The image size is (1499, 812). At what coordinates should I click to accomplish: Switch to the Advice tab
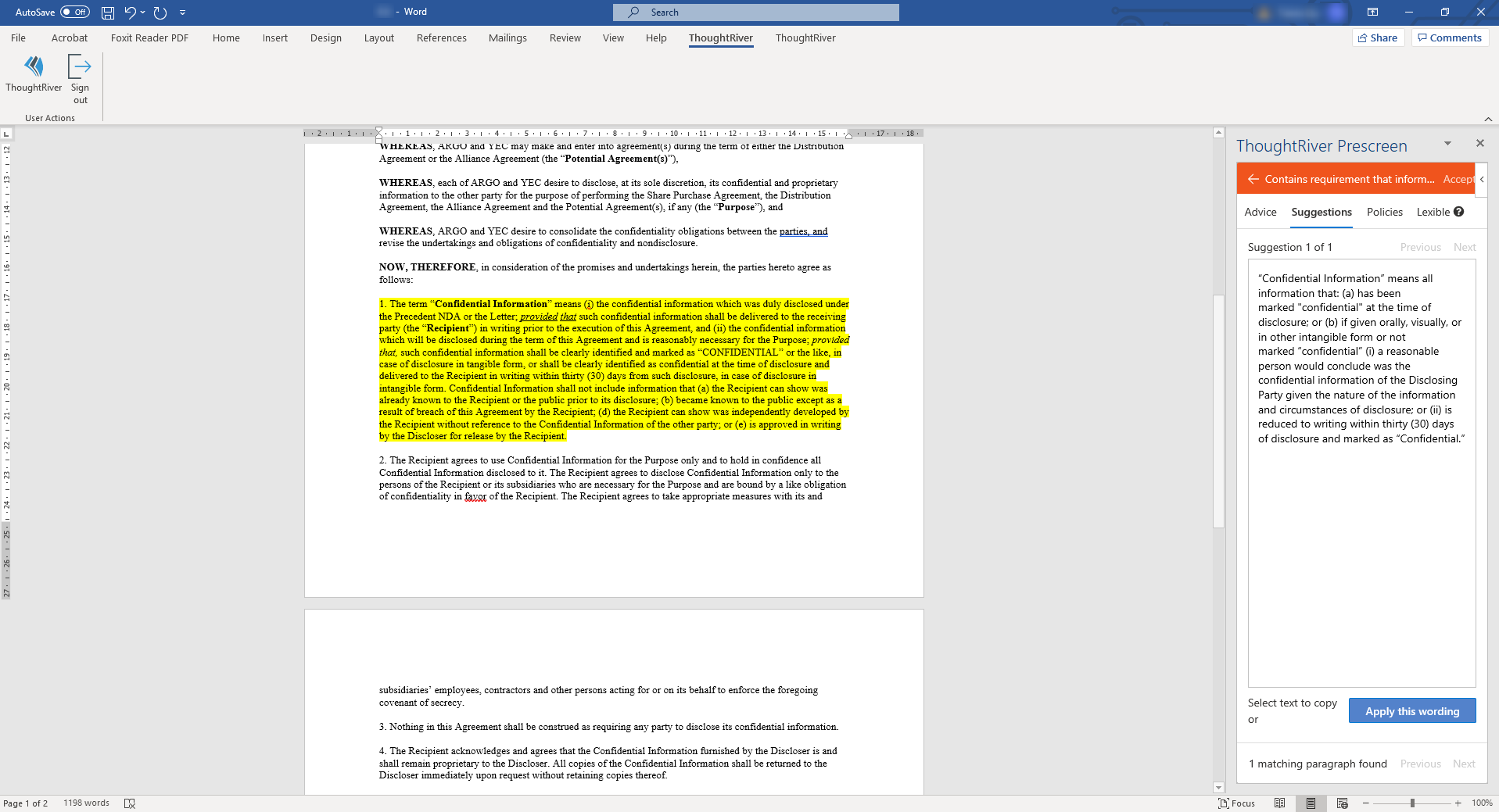click(1261, 212)
